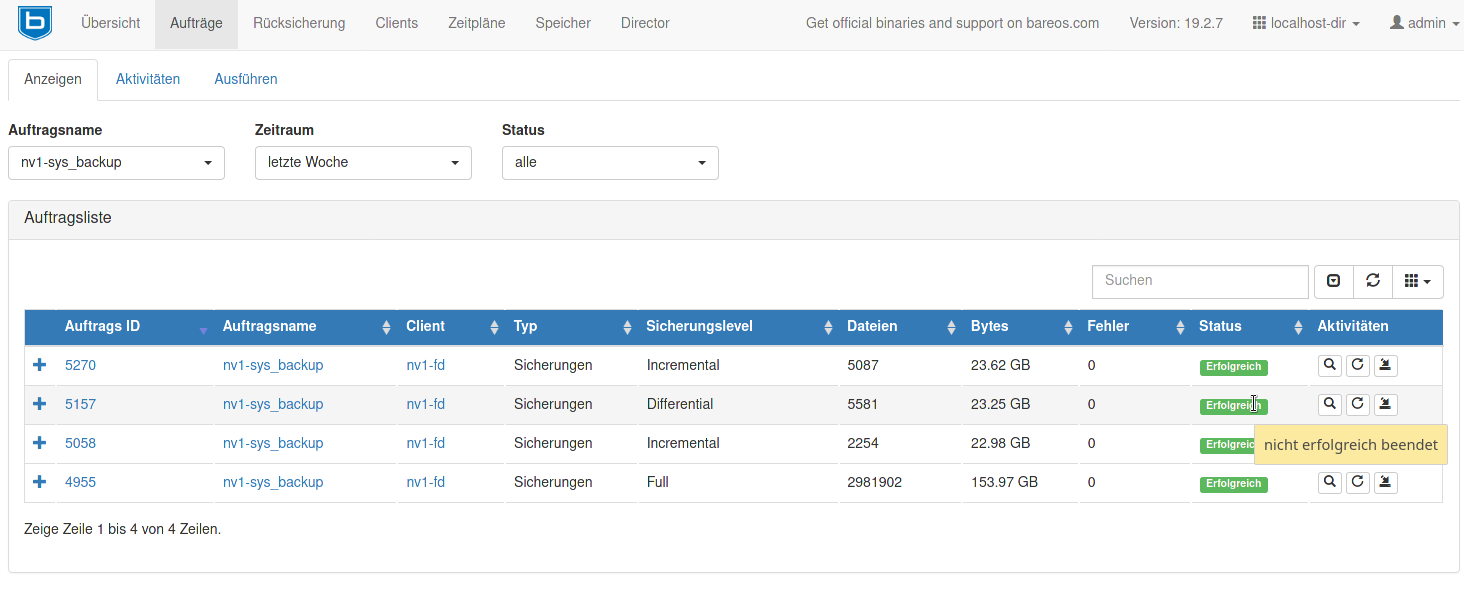This screenshot has height=599, width=1464.
Task: Open the job ID 5157 link
Action: pos(80,404)
